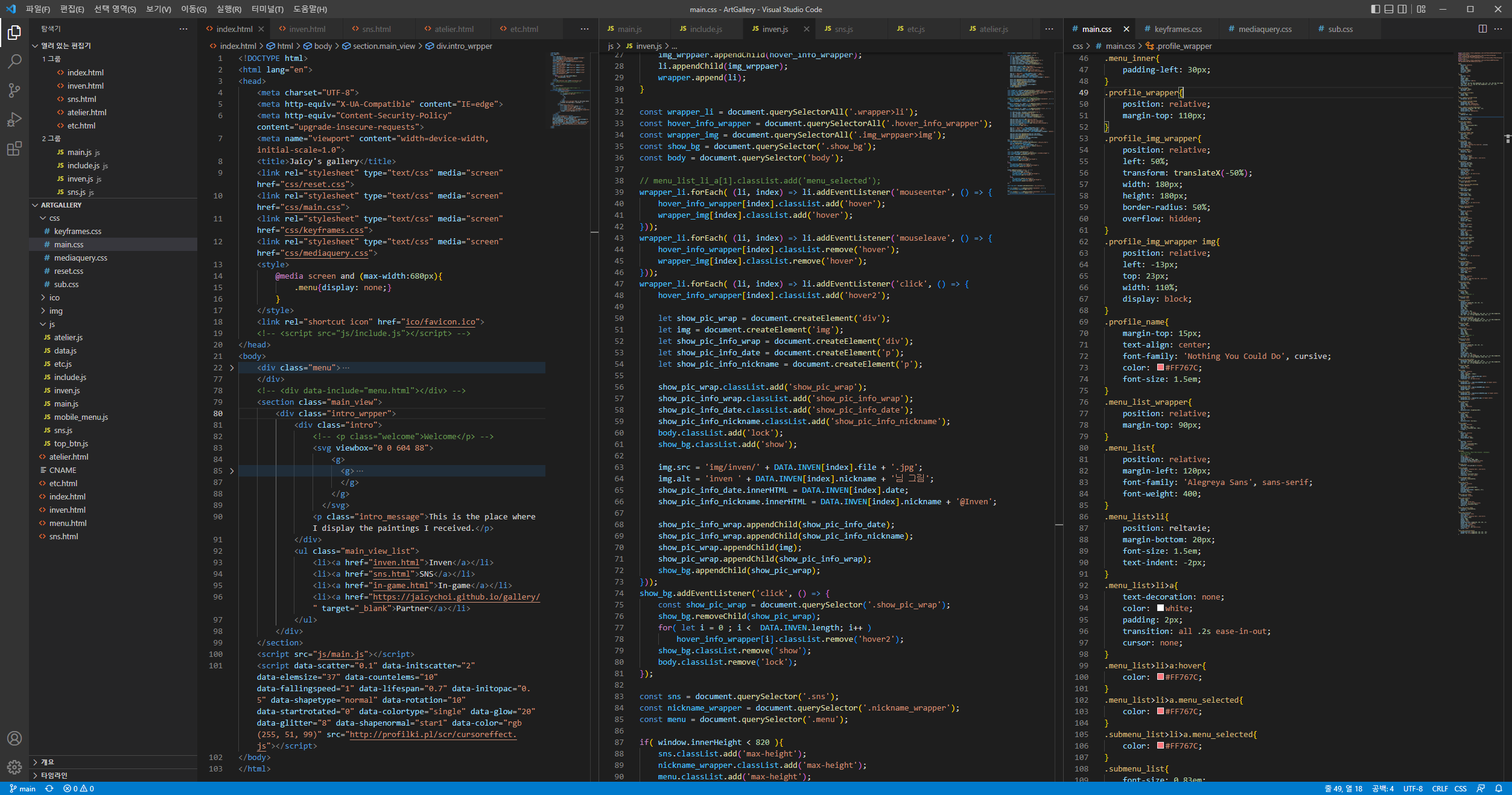Click split editor icon in CSS group

[1482, 29]
